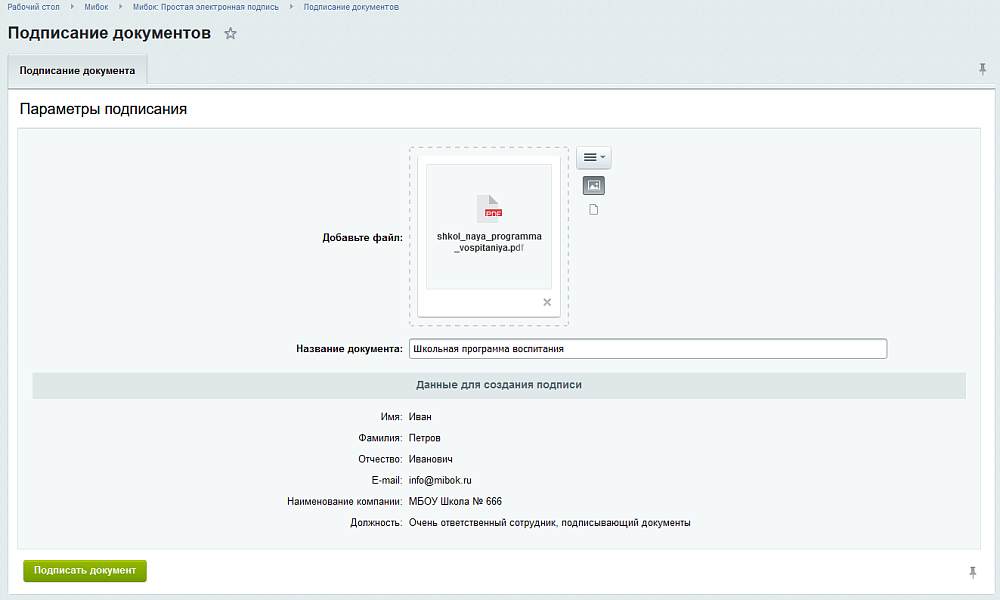Viewport: 1000px width, 600px height.
Task: Expand the arrow before Подписание документов breadcrumb
Action: coord(292,7)
